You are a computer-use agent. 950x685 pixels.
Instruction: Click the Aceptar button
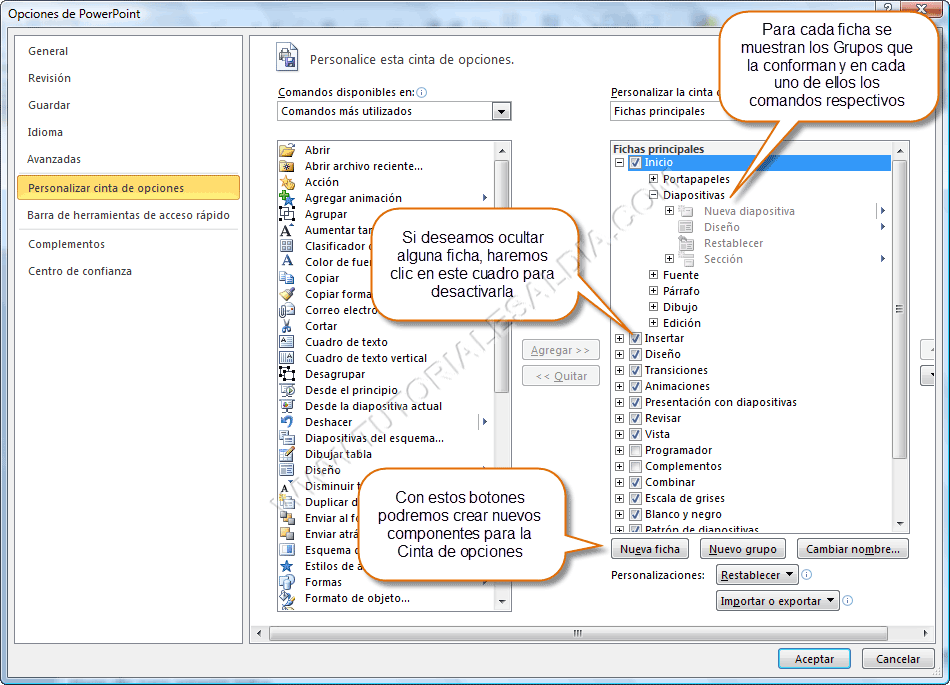814,659
